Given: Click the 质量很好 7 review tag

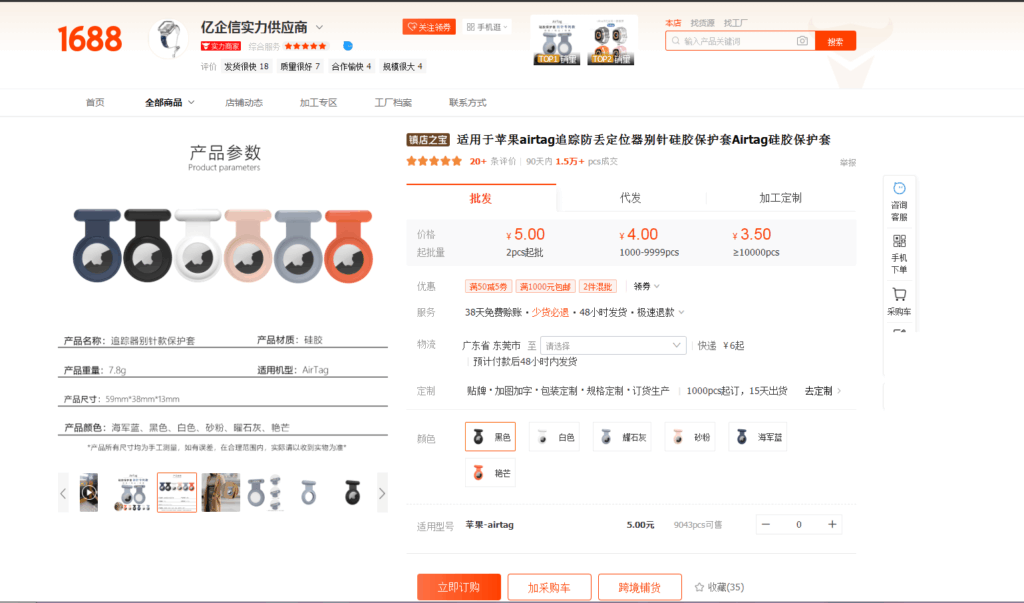Looking at the screenshot, I should (x=300, y=66).
